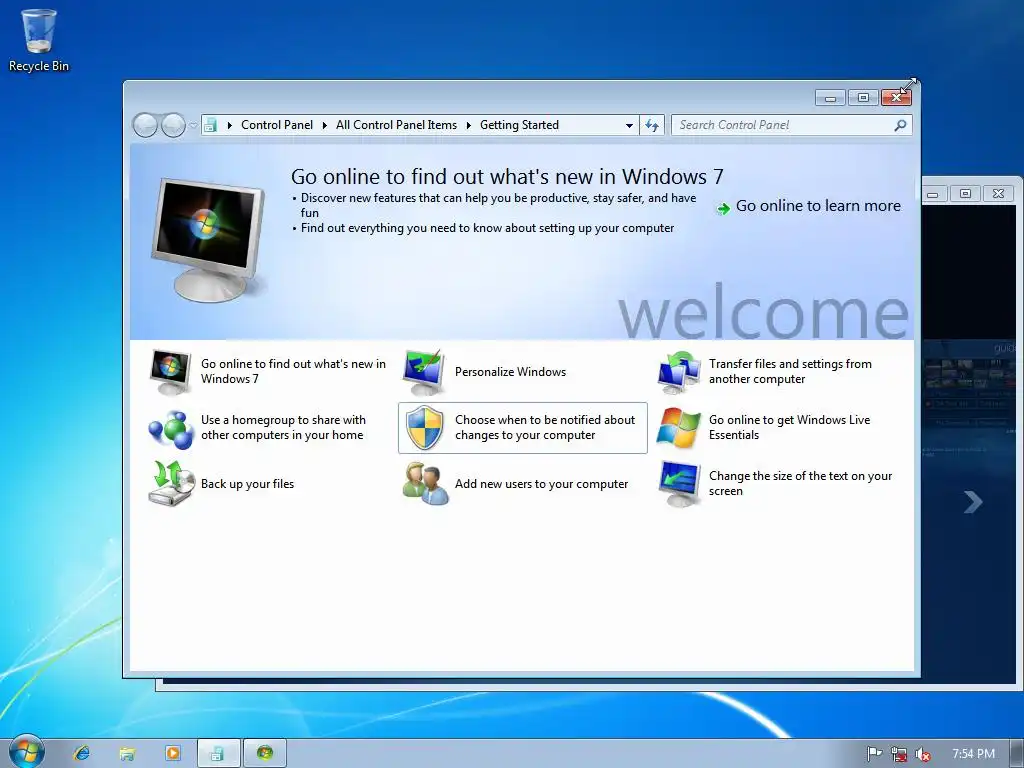Expand the arrow after All Control Panel Items
The width and height of the screenshot is (1024, 768).
point(469,125)
